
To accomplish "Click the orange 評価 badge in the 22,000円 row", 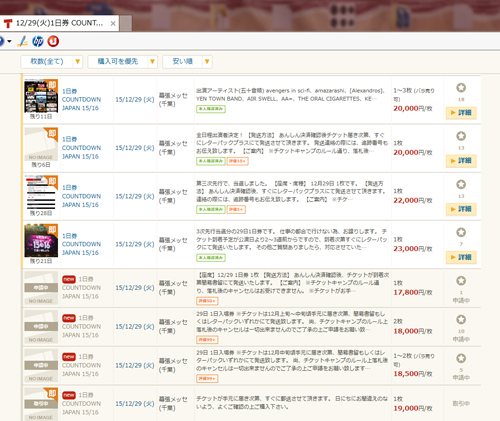I will 236,209.
